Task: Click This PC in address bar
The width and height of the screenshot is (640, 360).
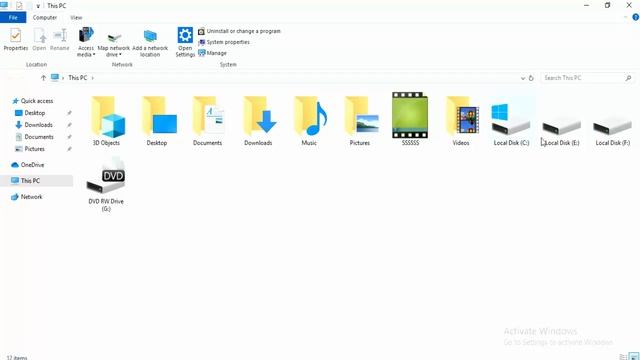Action: coord(78,78)
